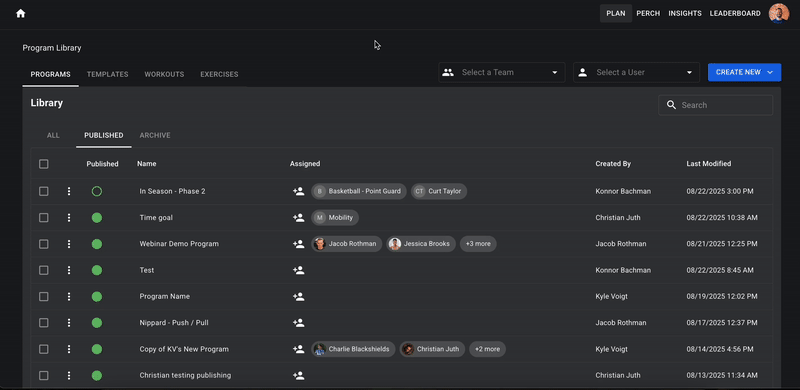
Task: Open row menu for In Season - Phase 2
Action: pyautogui.click(x=69, y=191)
